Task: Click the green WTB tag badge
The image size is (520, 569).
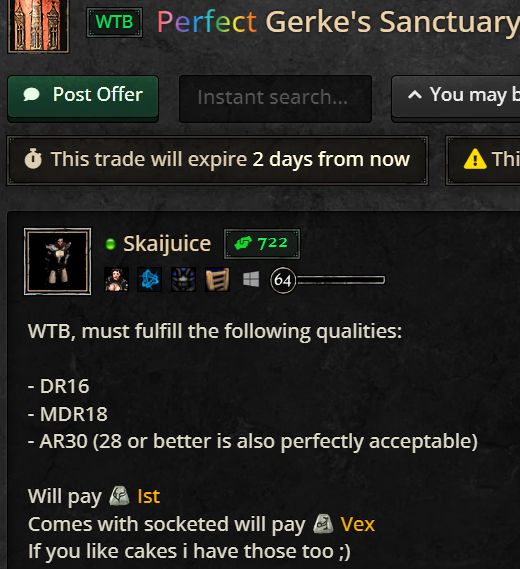Action: (x=114, y=22)
